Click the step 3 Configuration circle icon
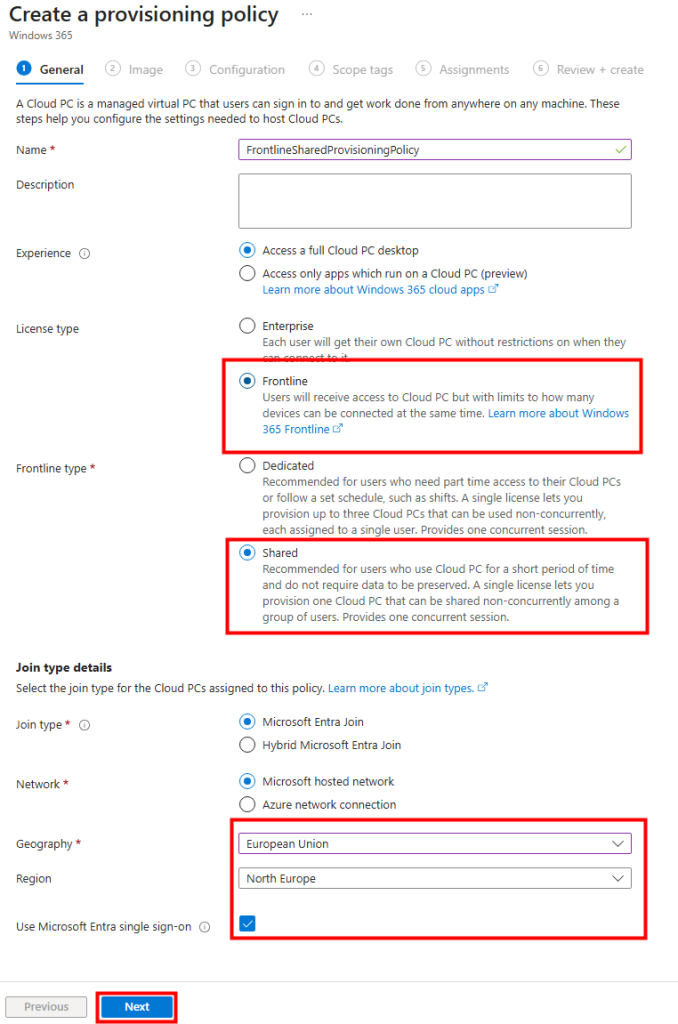678x1024 pixels. [x=193, y=69]
